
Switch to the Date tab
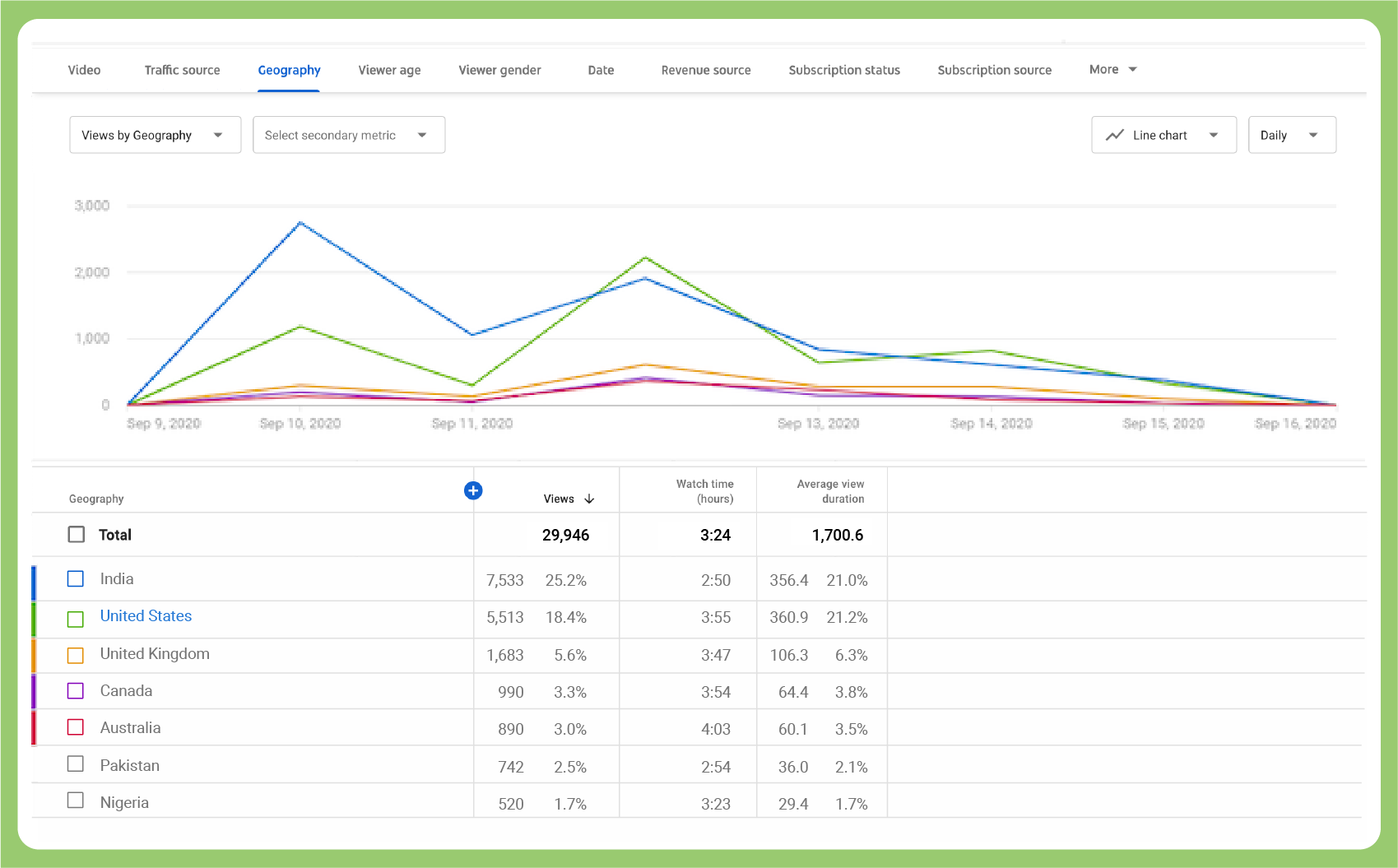tap(601, 70)
